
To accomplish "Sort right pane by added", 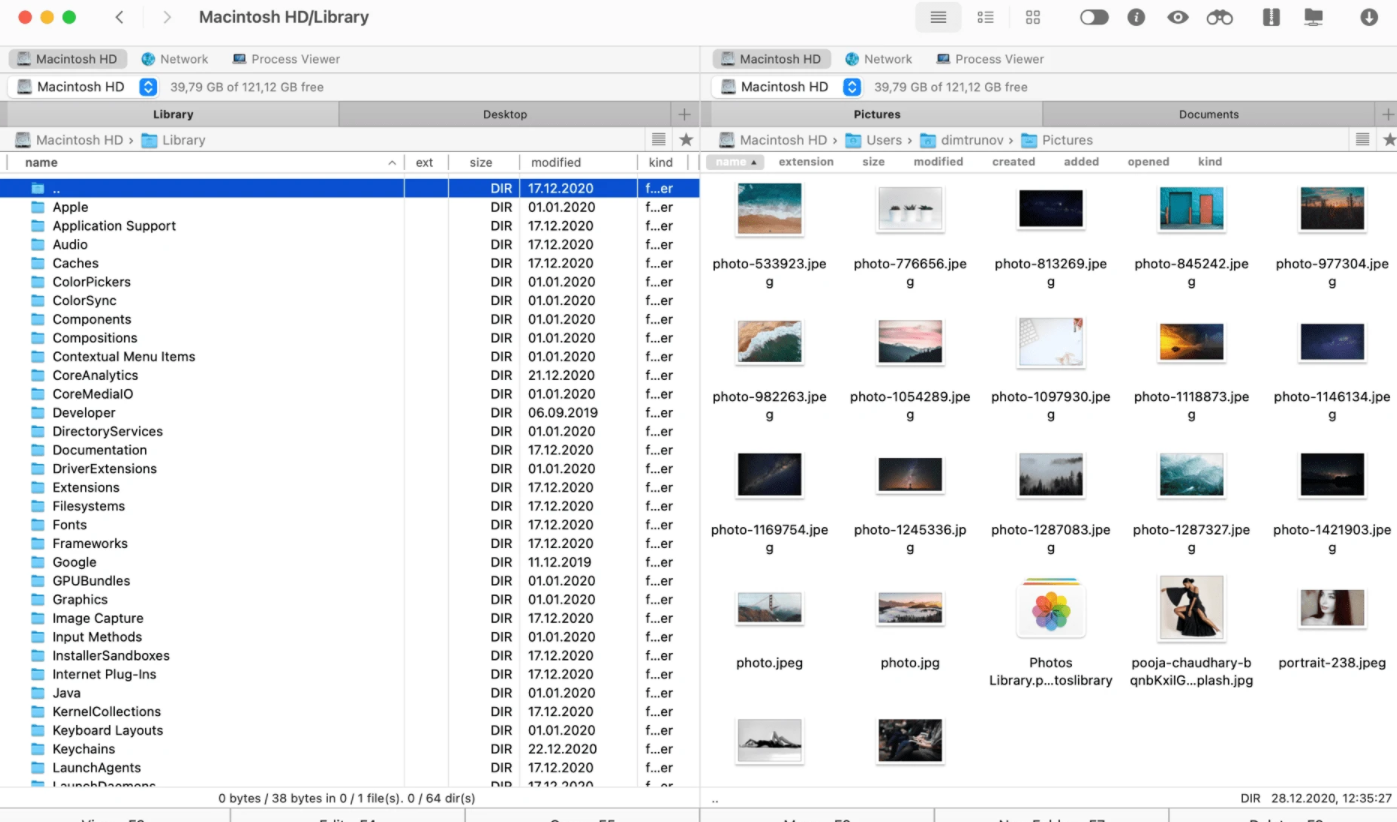I will (1081, 162).
